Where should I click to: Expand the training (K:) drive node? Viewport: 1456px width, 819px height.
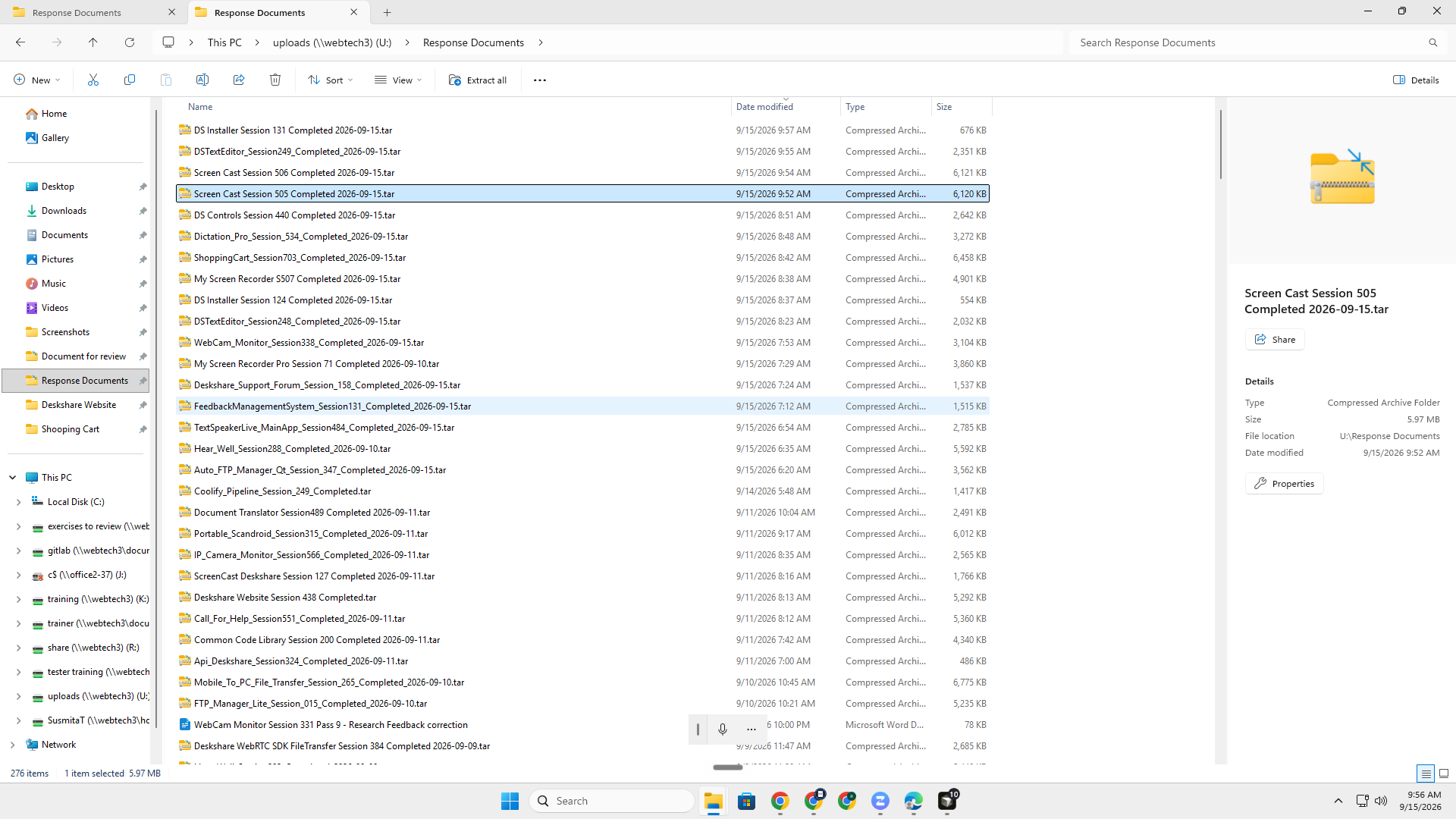(18, 599)
